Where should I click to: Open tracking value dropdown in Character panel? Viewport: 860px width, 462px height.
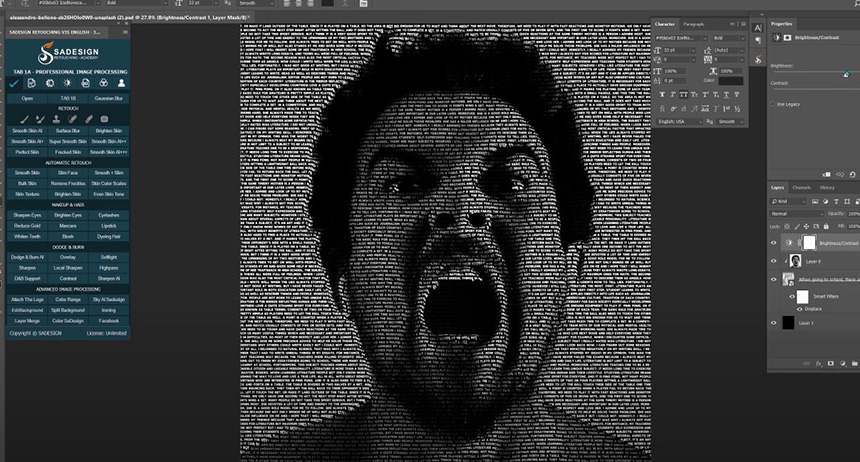tap(742, 60)
